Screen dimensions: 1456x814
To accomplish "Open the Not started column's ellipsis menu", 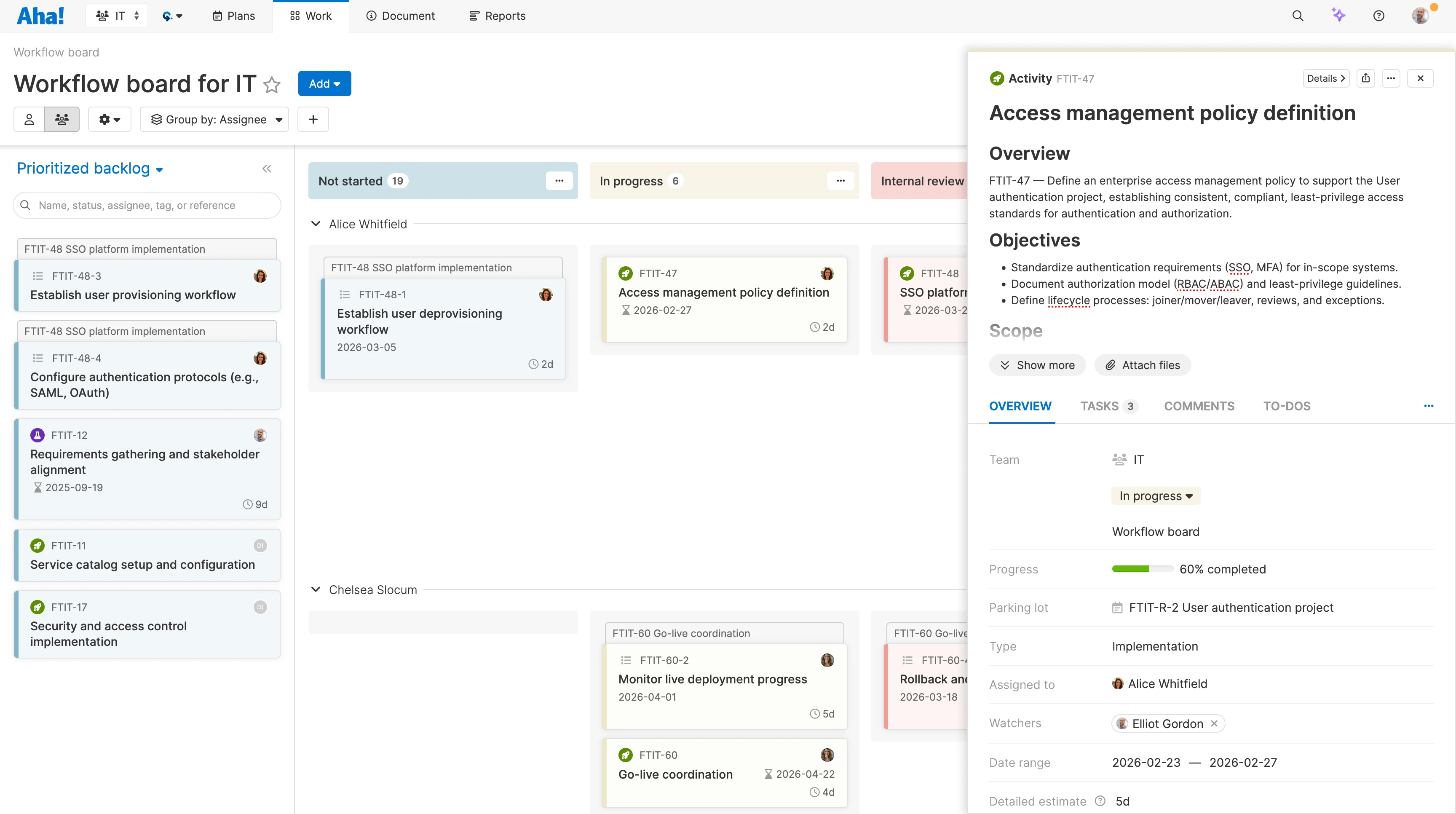I will (x=559, y=180).
